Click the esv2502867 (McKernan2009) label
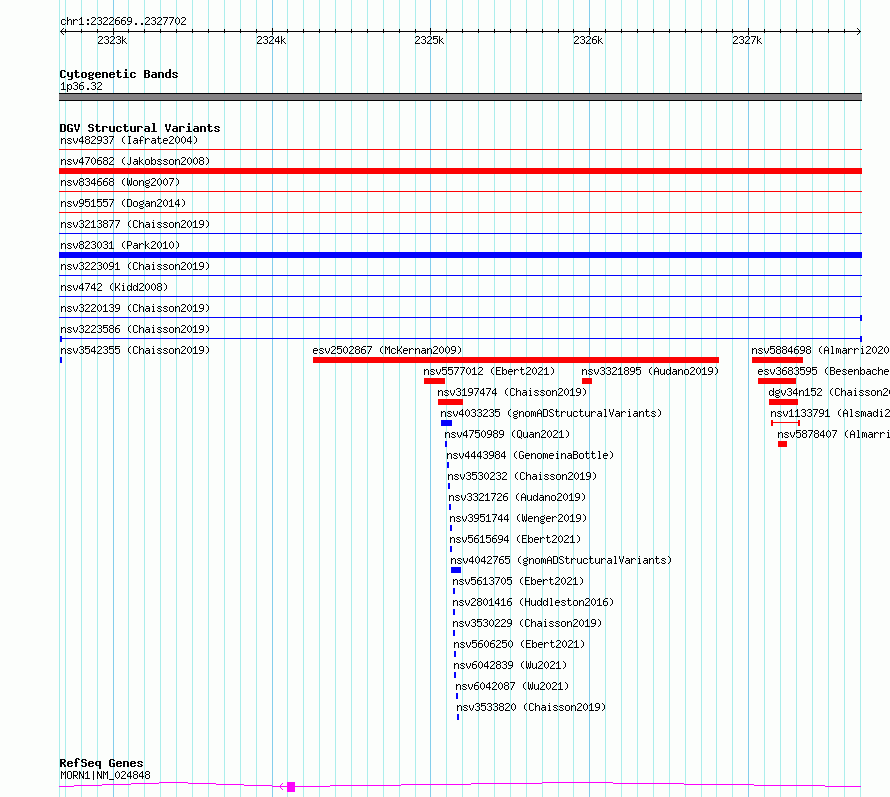890x797 pixels. tap(387, 350)
